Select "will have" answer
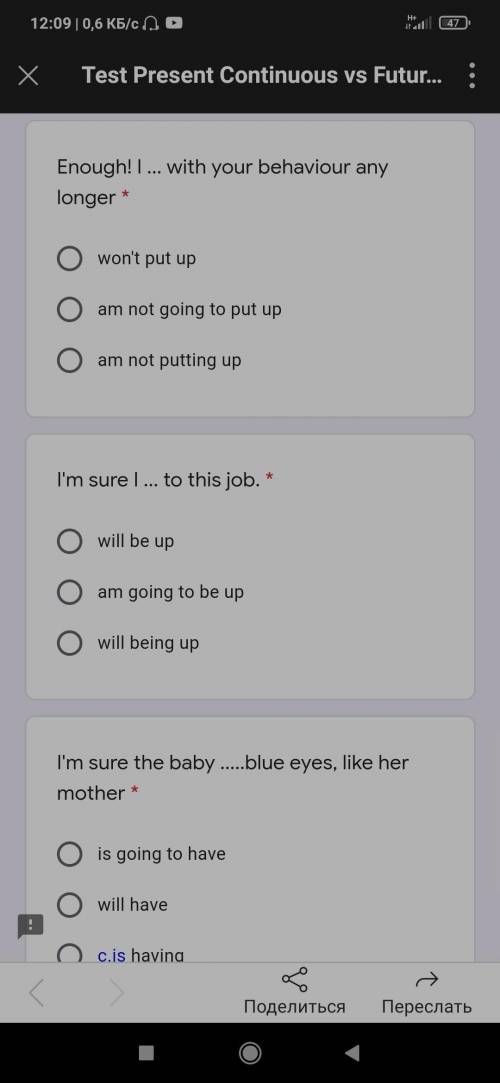 point(113,905)
